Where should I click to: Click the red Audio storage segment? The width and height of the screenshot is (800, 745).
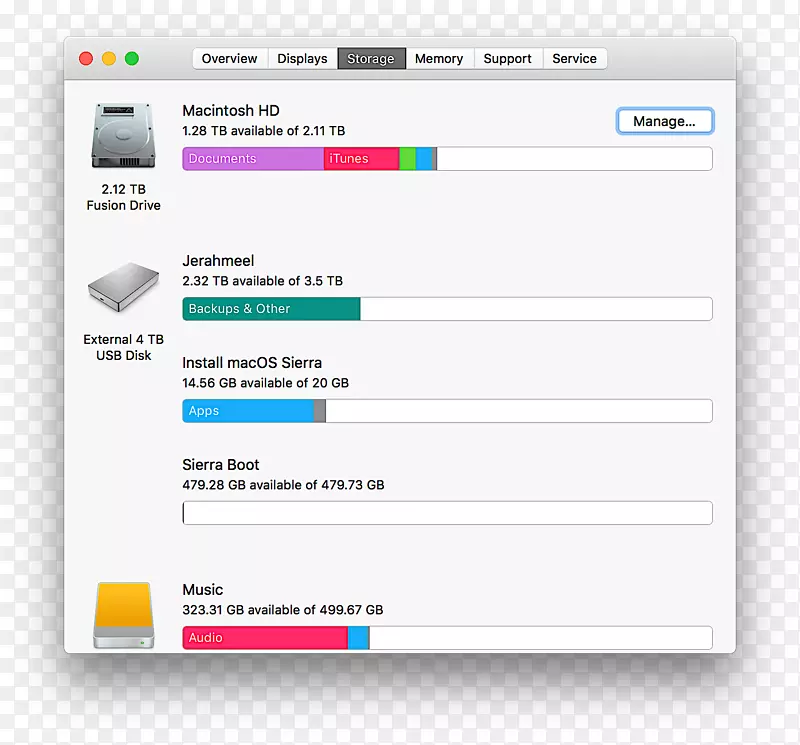coord(265,638)
